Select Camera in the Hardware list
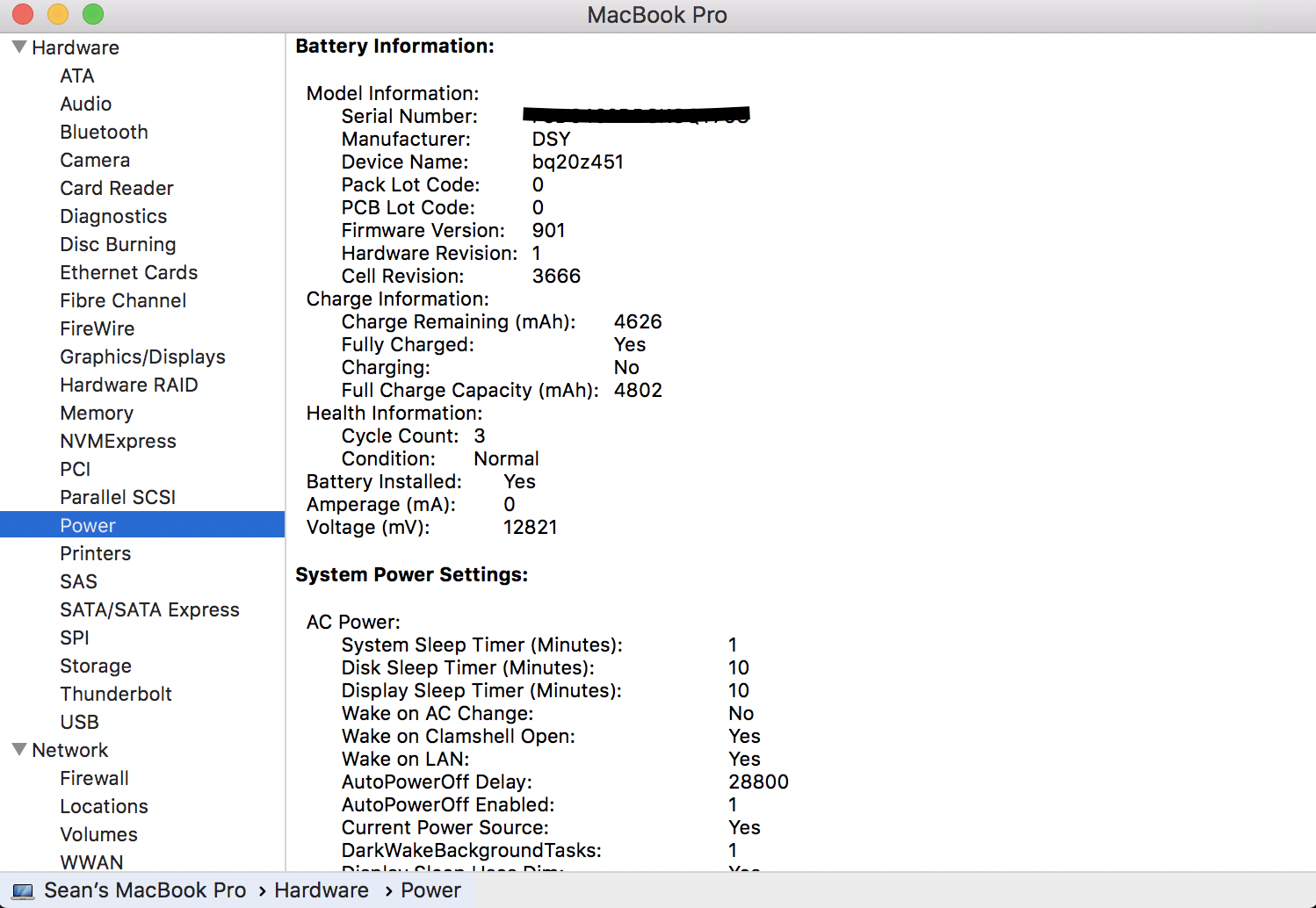The image size is (1316, 908). (x=95, y=160)
